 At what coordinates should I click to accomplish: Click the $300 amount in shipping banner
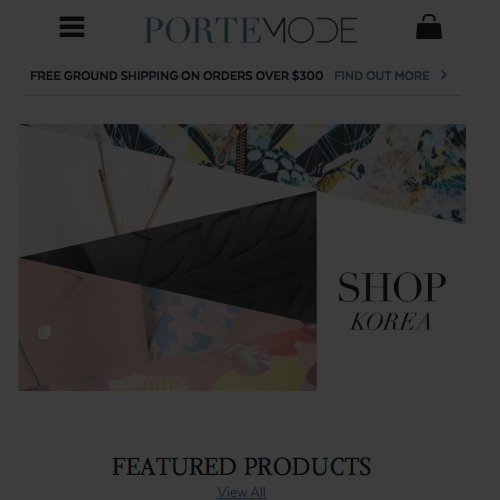[x=308, y=76]
